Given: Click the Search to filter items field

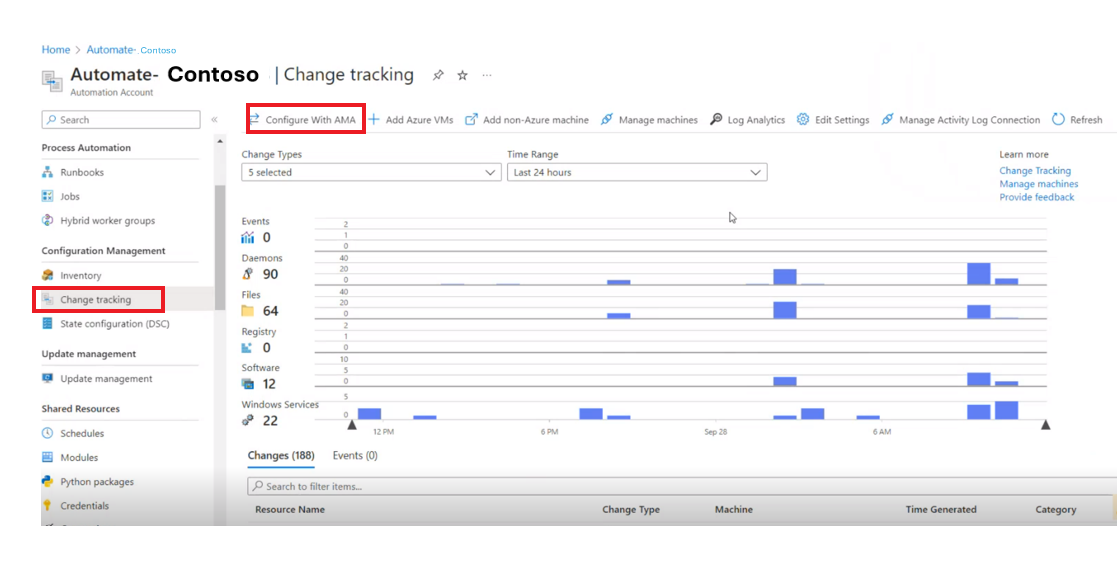Looking at the screenshot, I should tap(680, 487).
